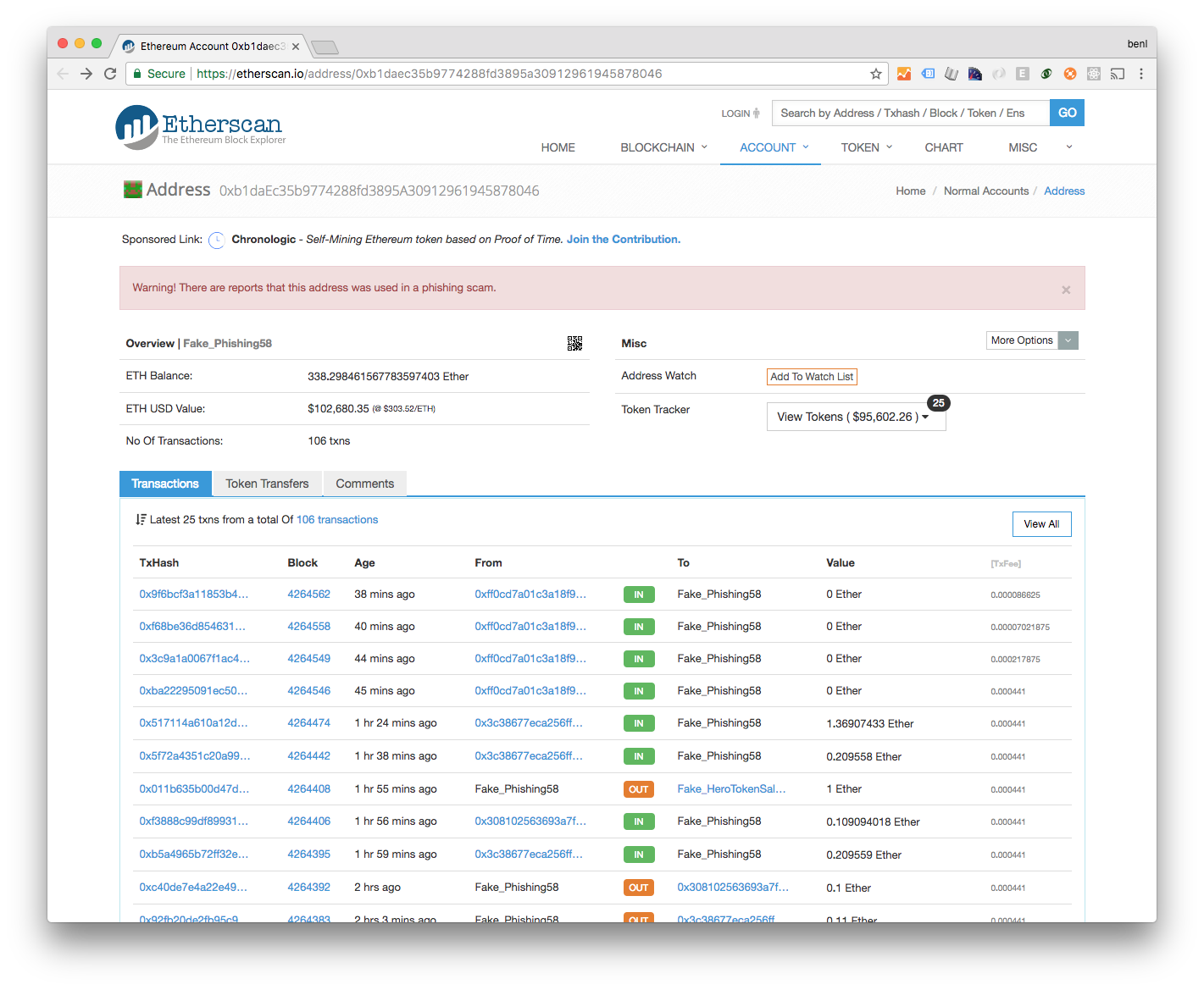
Task: Open transaction 0xf68be36d854631
Action: click(x=192, y=627)
